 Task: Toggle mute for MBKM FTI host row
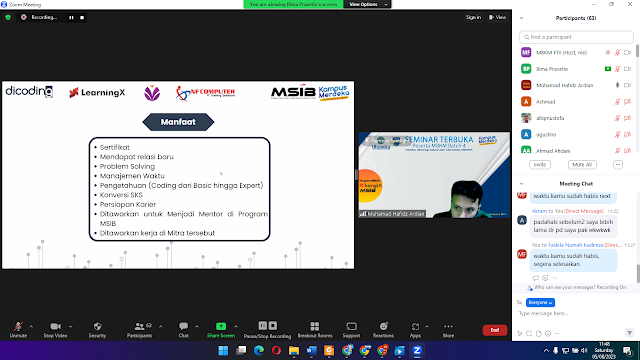[x=618, y=52]
